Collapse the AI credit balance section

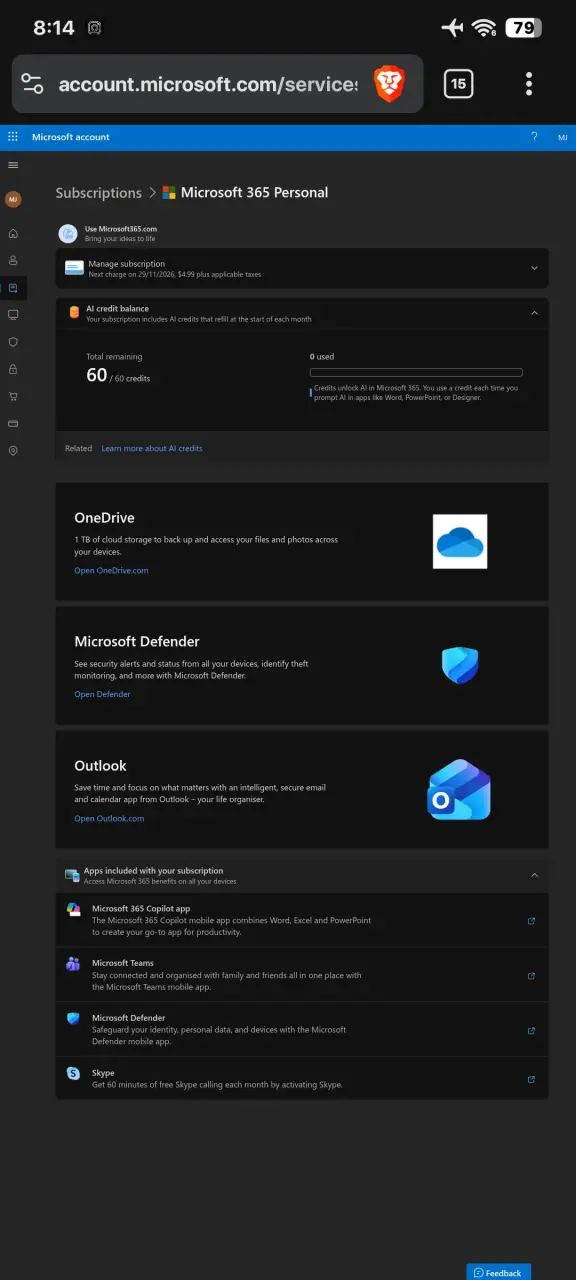pyautogui.click(x=534, y=313)
